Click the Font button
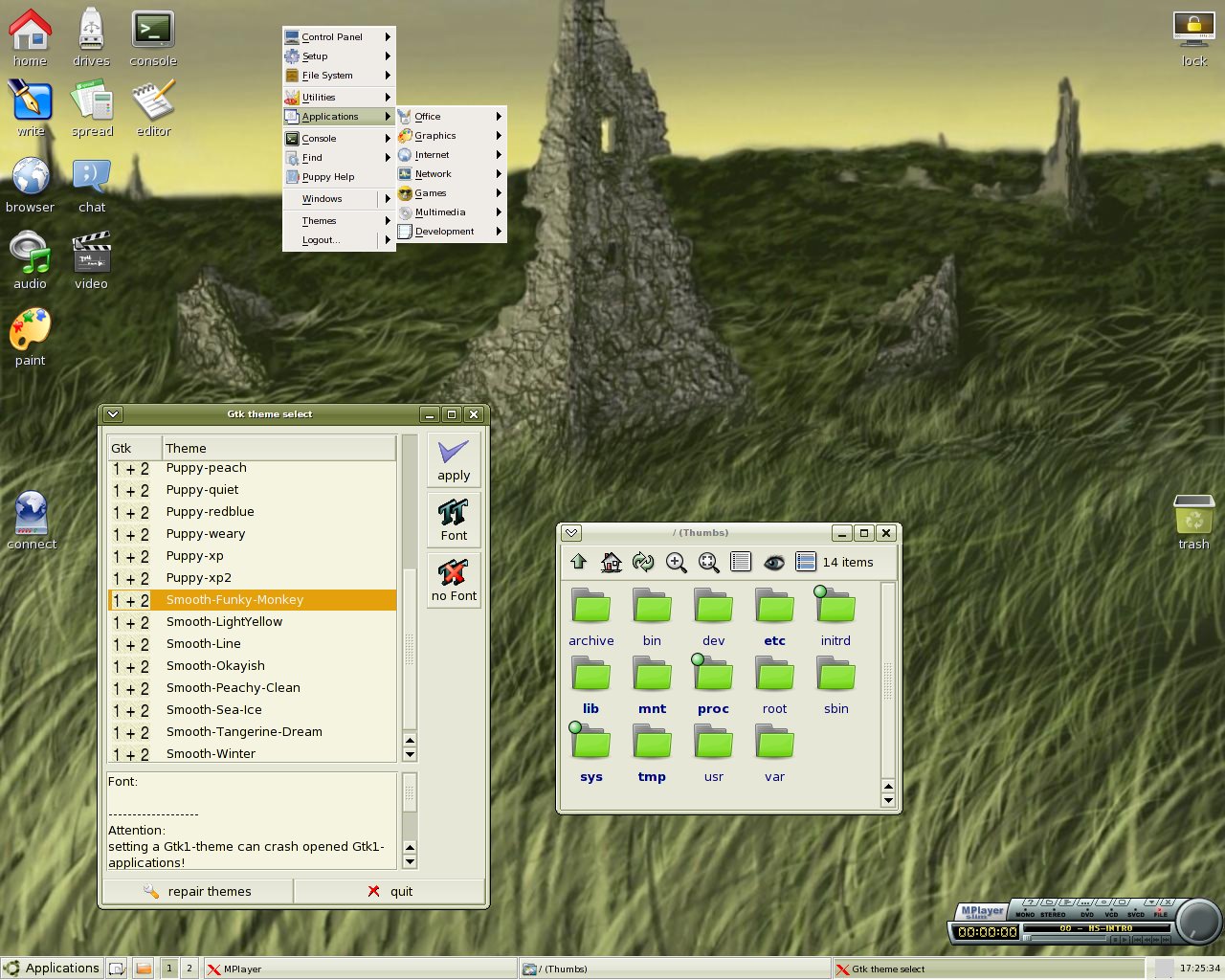The width and height of the screenshot is (1225, 980). tap(454, 520)
